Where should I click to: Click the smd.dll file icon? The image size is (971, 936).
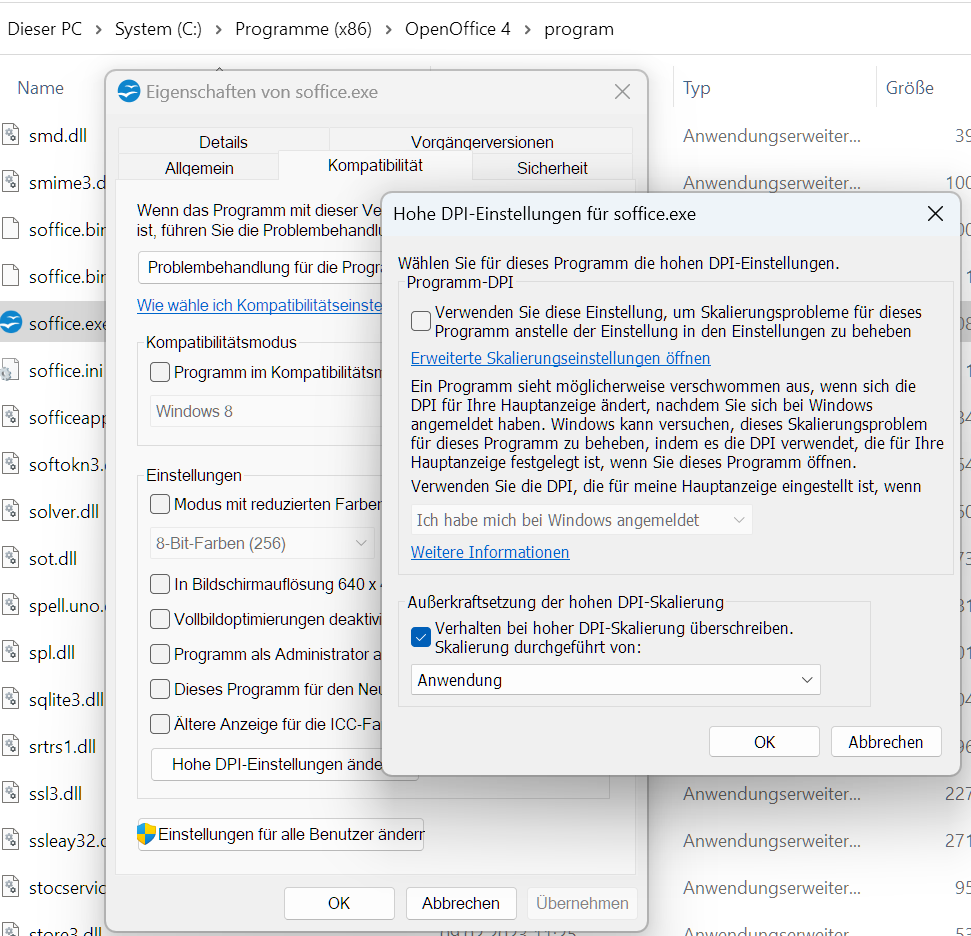11,135
